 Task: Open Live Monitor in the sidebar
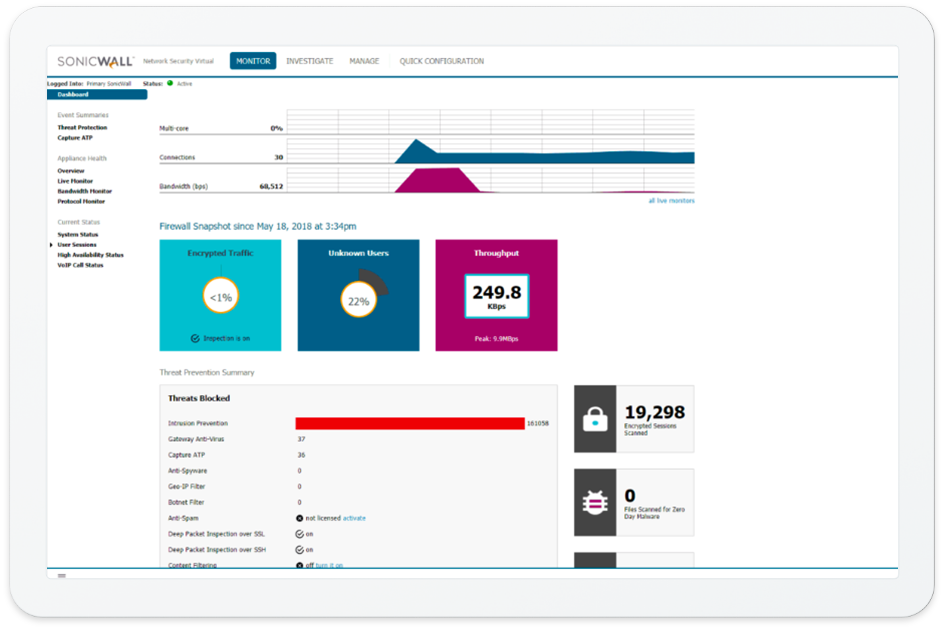(75, 181)
